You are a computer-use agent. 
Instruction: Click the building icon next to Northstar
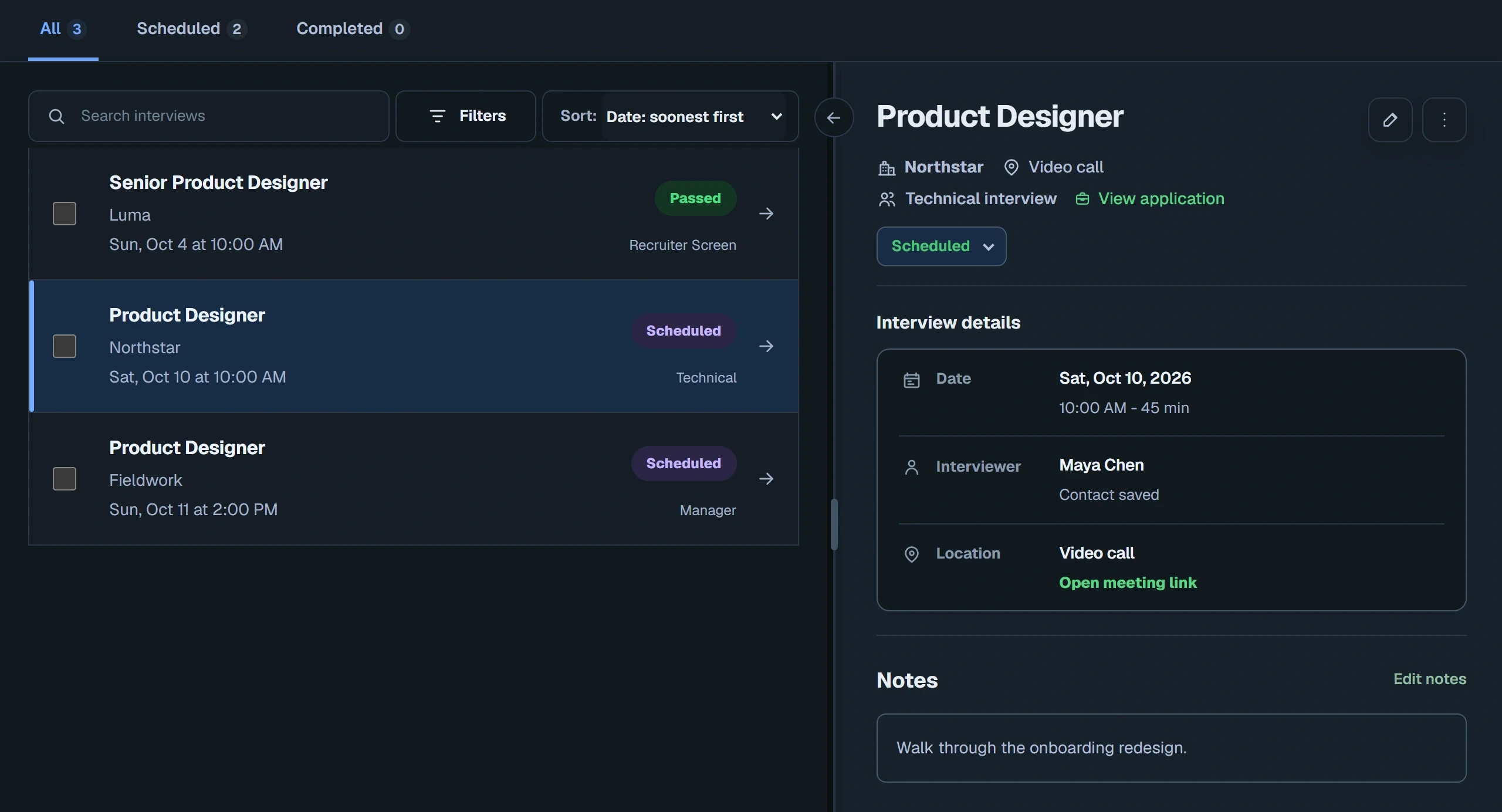coord(887,168)
